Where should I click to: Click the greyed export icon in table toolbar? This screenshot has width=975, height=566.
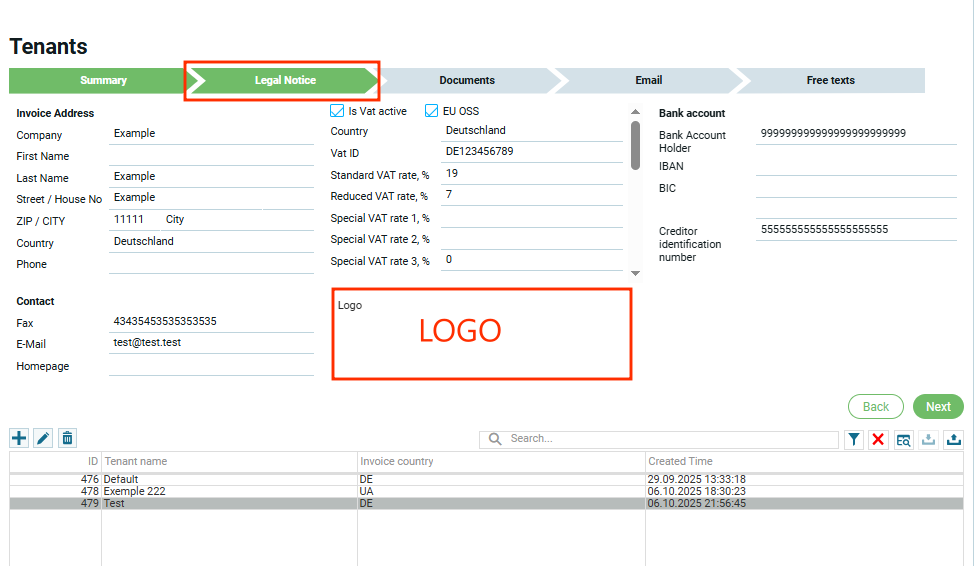point(928,440)
